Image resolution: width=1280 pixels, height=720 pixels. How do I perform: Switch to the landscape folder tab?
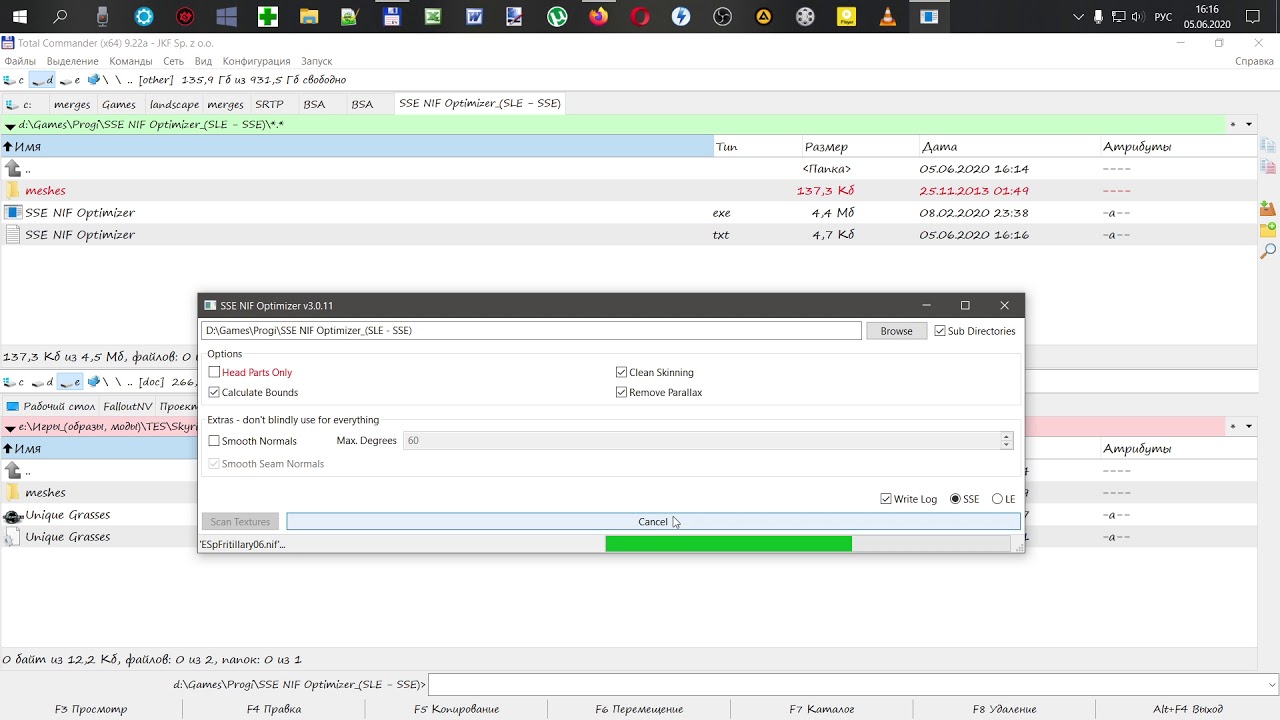(174, 104)
